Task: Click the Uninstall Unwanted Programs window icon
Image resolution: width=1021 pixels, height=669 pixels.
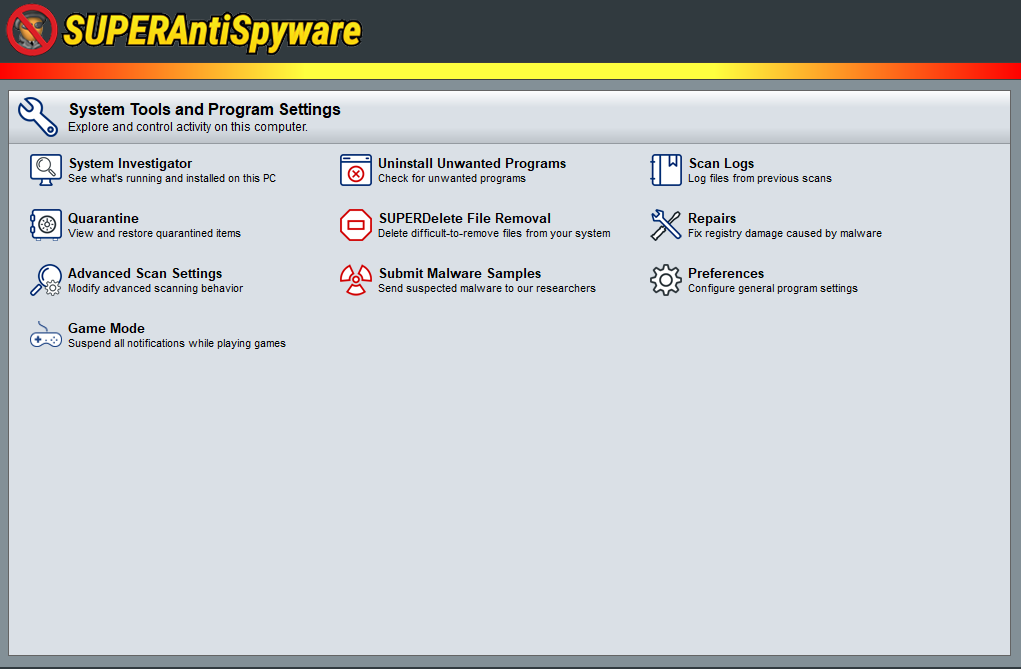Action: tap(356, 170)
